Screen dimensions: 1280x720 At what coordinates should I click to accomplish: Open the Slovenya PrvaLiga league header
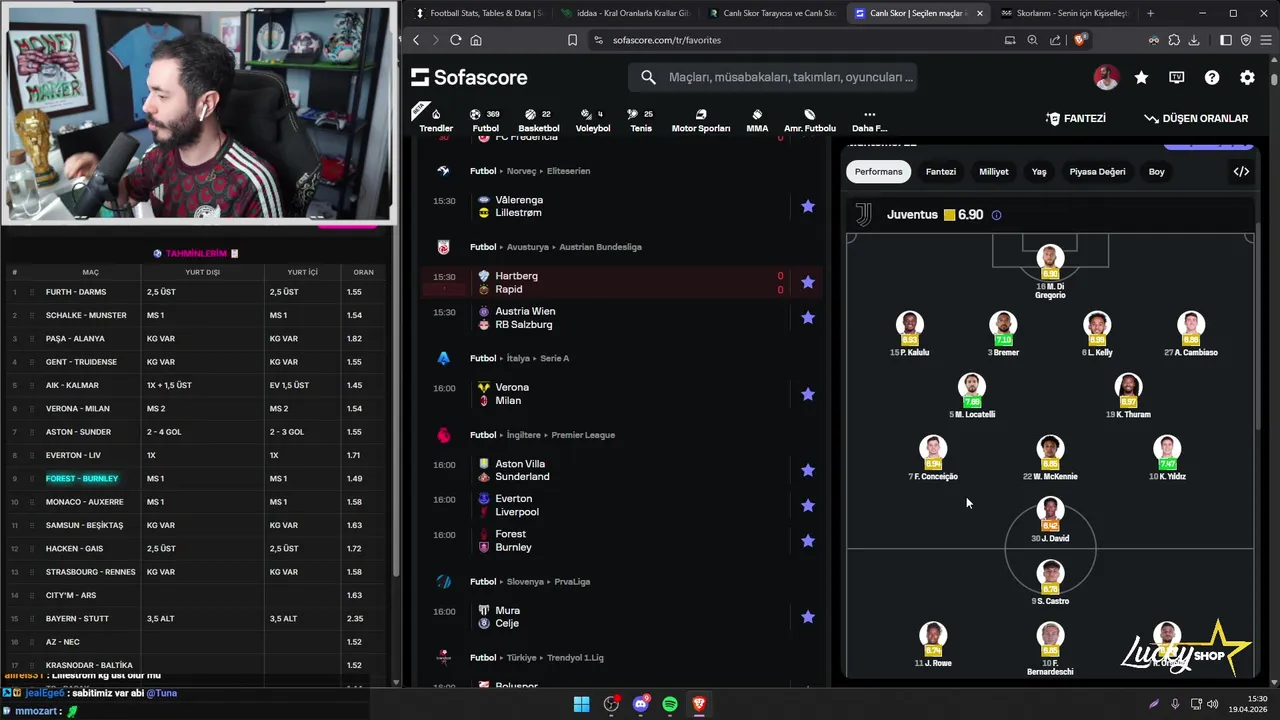point(530,582)
